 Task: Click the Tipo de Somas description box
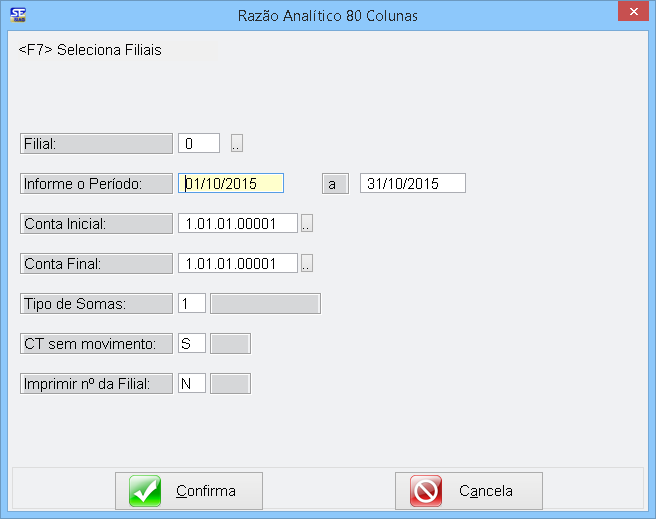point(265,304)
